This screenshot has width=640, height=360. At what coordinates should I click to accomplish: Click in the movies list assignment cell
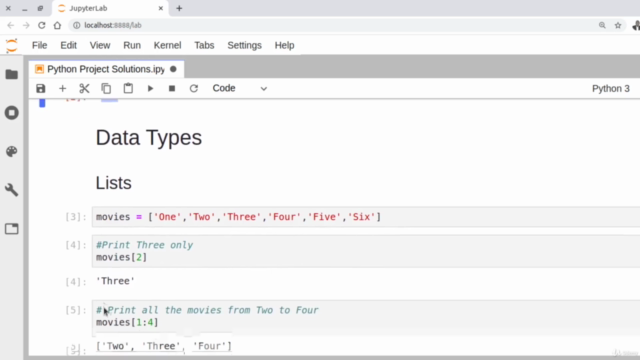366,217
